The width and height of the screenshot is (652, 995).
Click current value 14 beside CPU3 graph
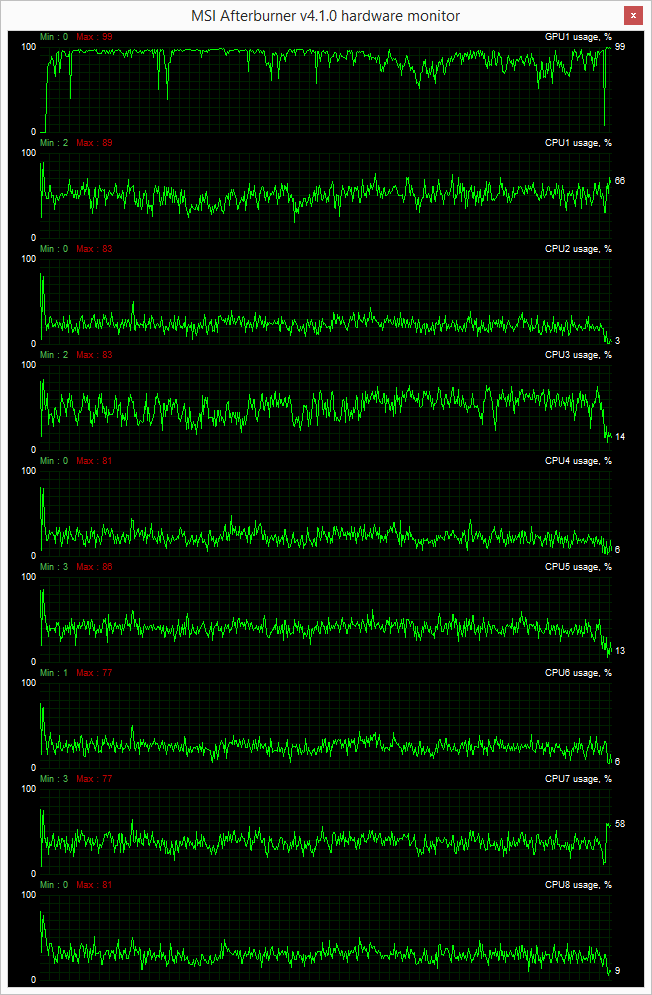(620, 437)
